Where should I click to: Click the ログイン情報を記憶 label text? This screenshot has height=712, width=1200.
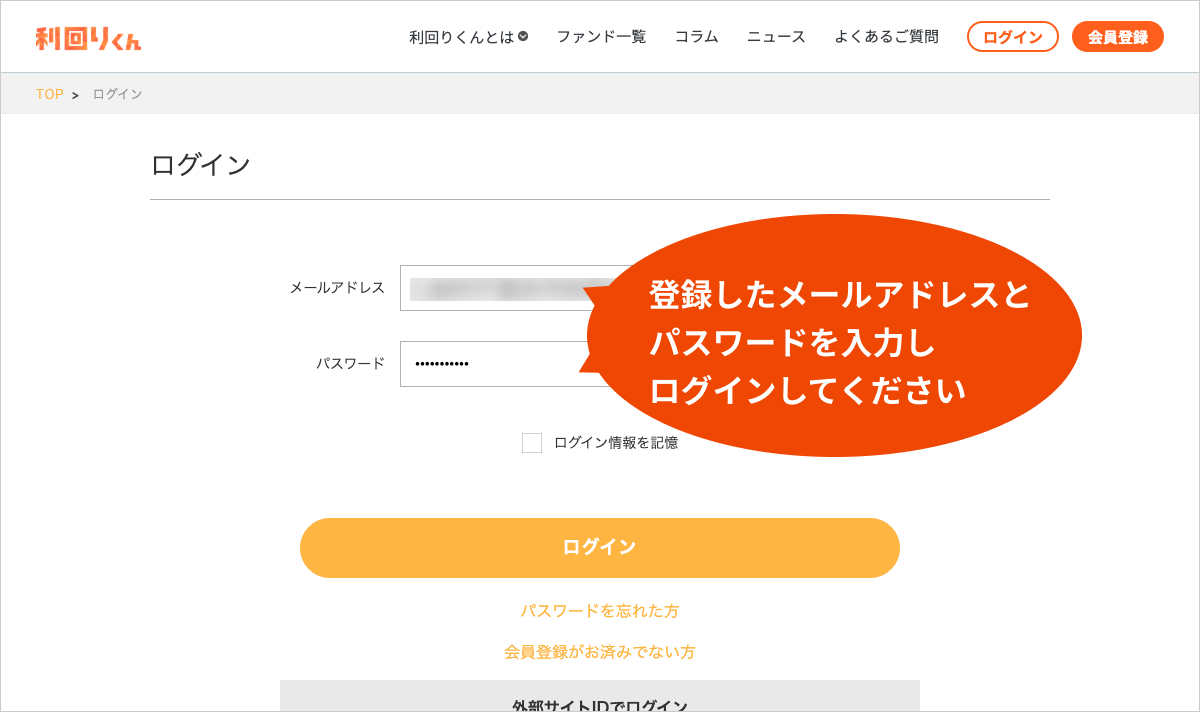point(615,443)
